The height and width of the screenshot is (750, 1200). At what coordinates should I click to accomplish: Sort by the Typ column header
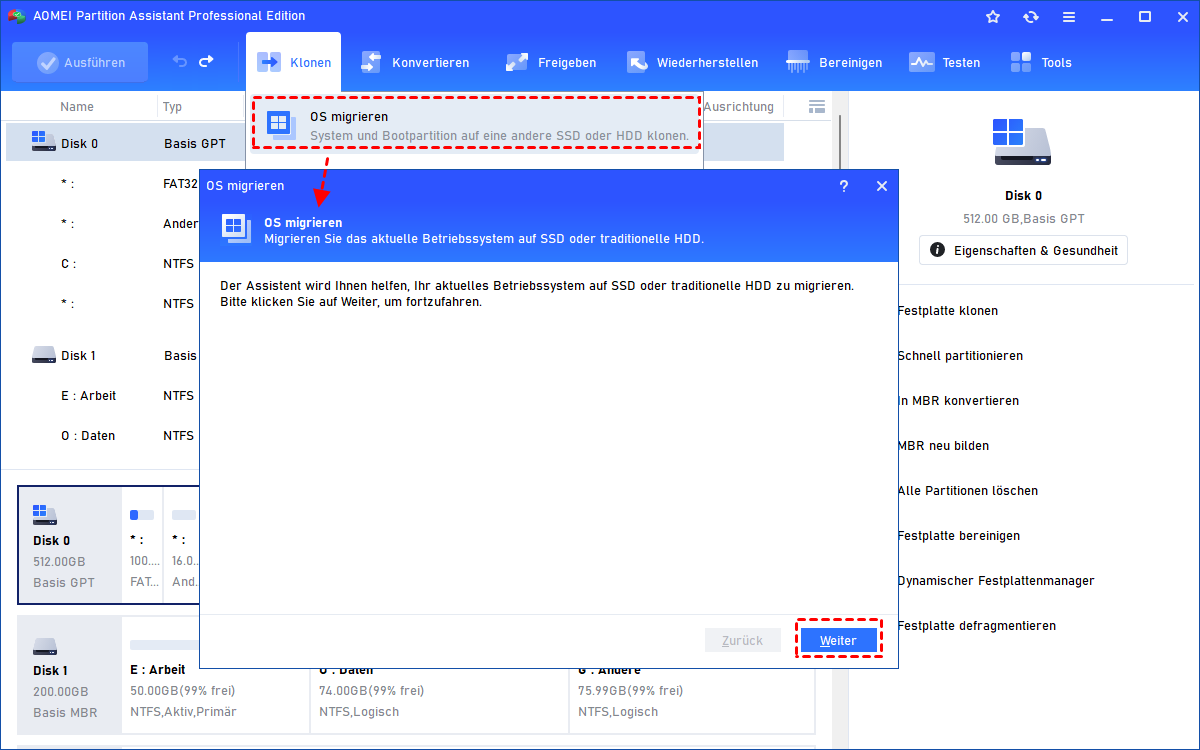(x=173, y=107)
